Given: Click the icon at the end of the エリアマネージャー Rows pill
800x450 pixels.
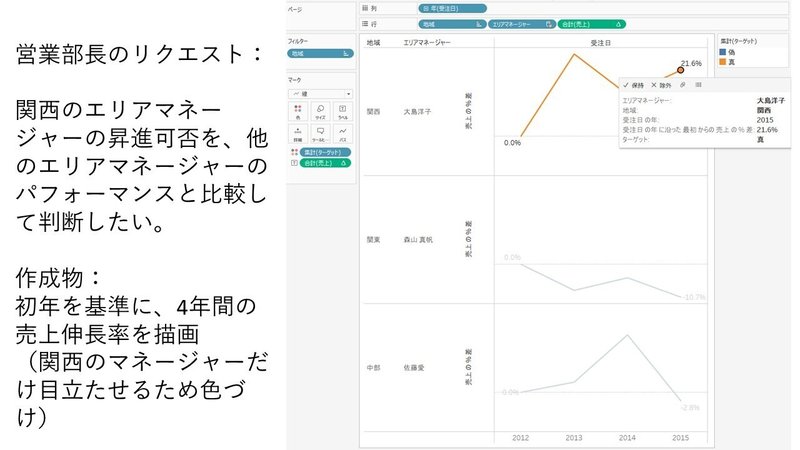Looking at the screenshot, I should click(548, 24).
